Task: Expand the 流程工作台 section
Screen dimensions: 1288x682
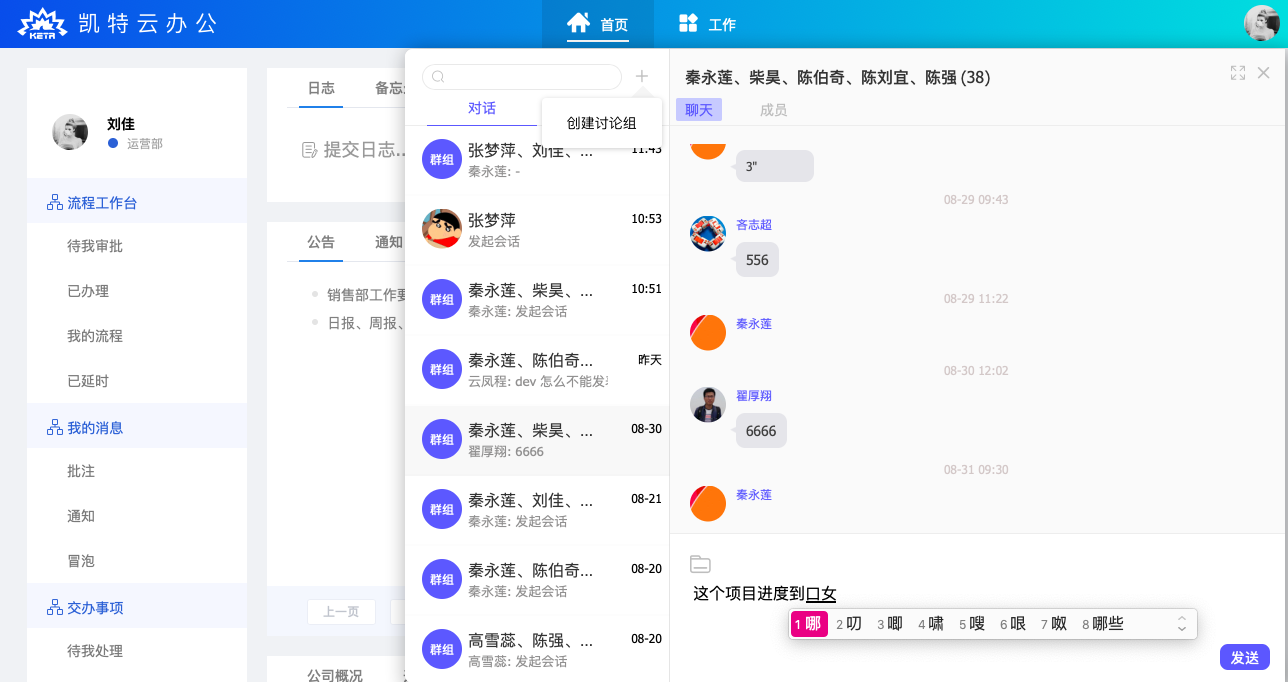Action: pyautogui.click(x=137, y=203)
